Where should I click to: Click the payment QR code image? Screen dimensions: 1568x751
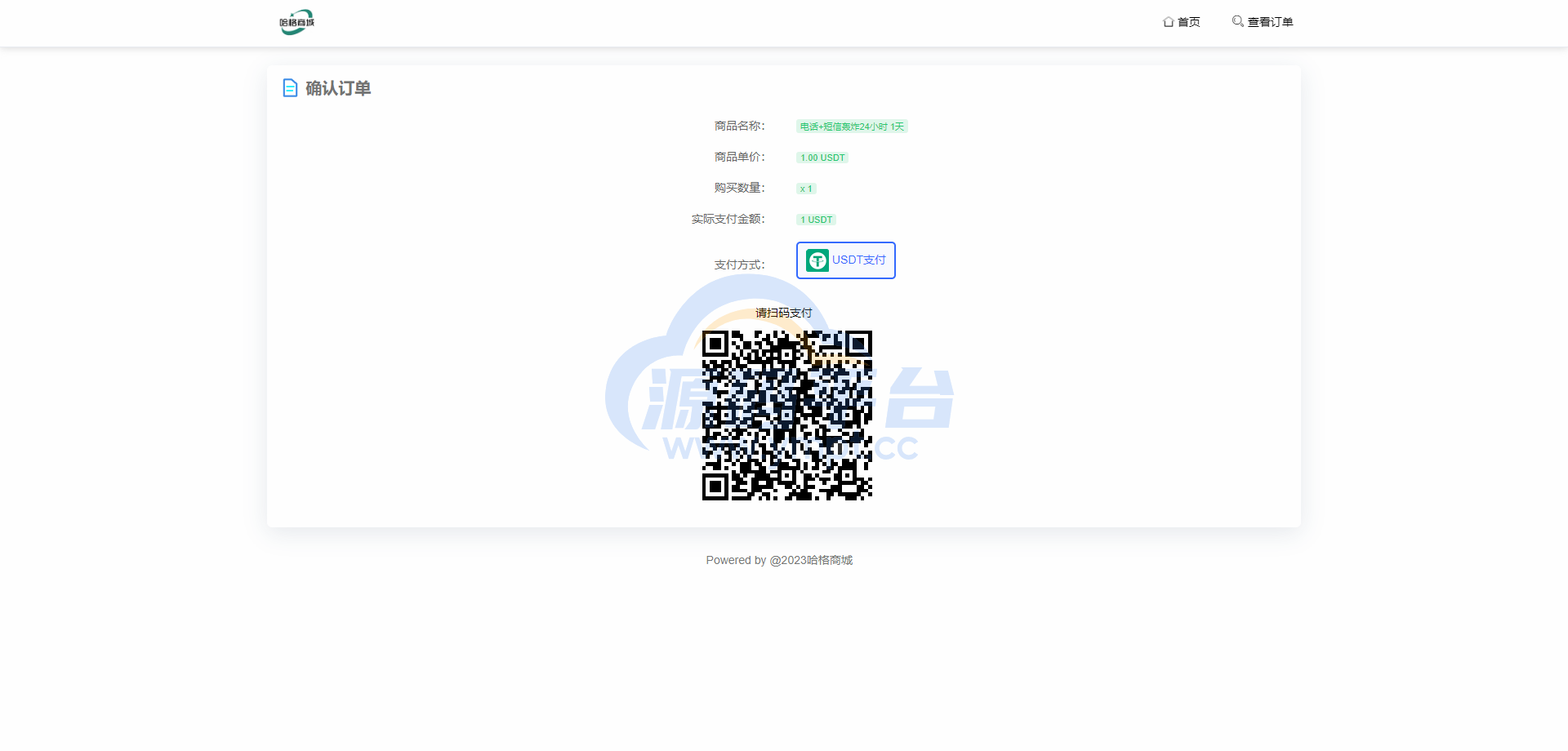787,415
